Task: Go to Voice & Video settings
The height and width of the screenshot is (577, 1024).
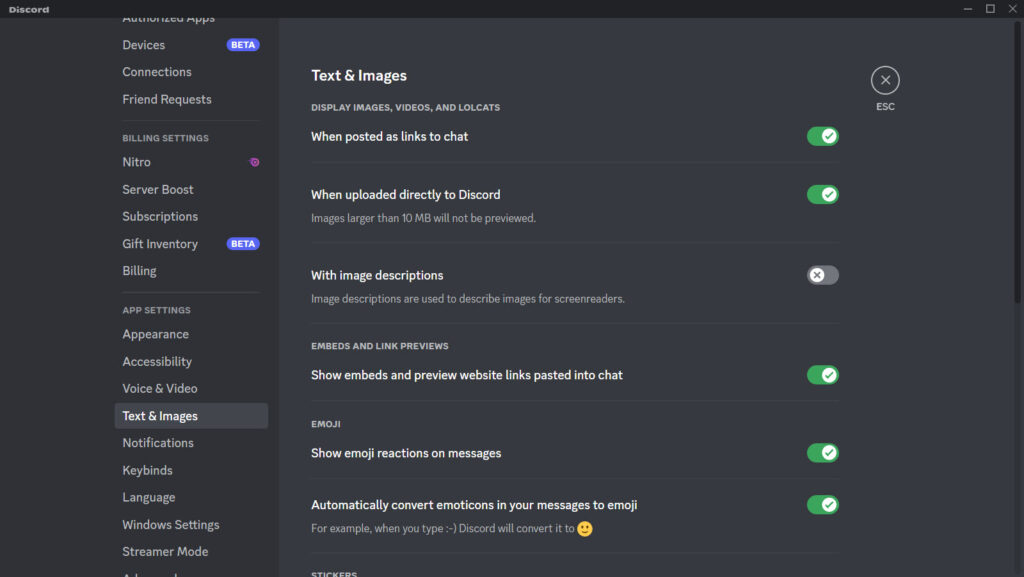Action: pos(160,388)
